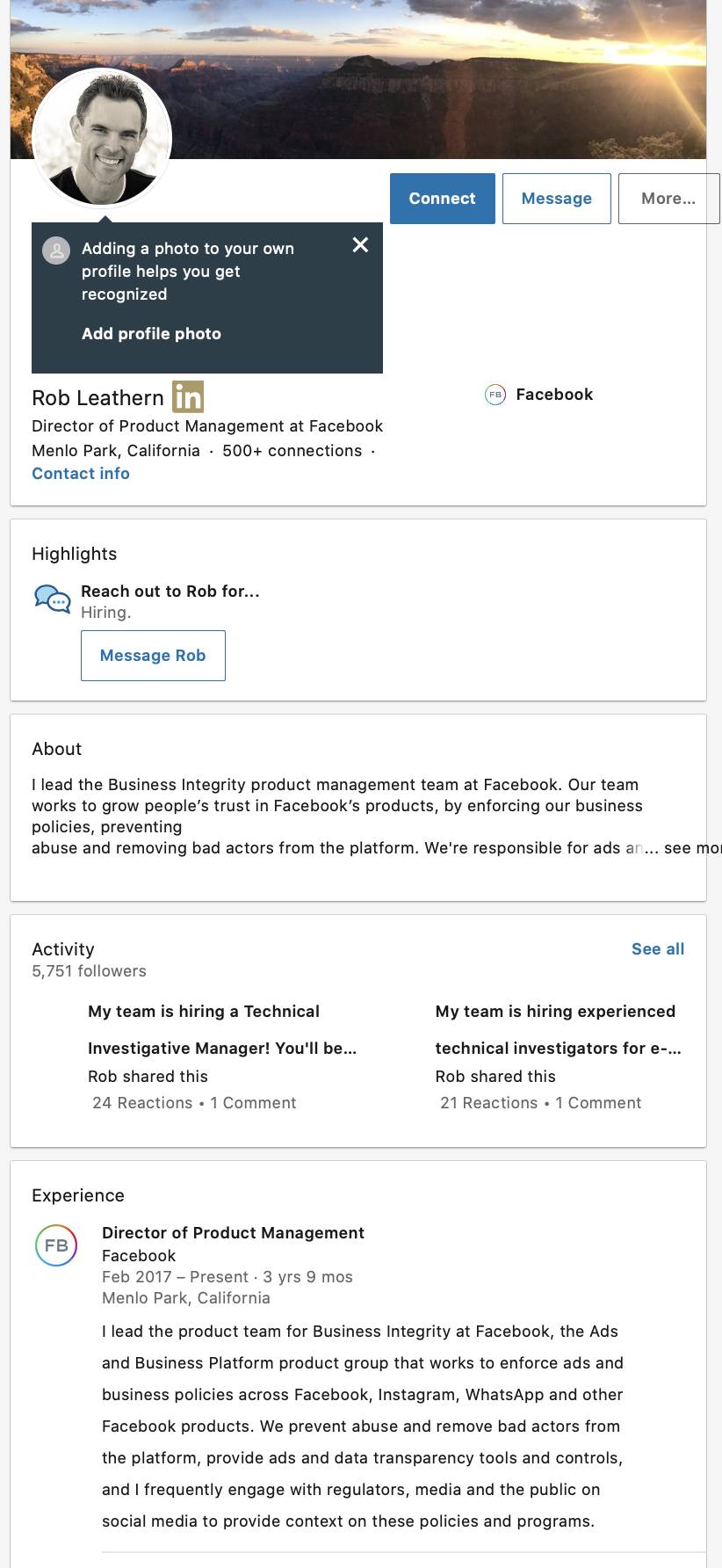Open Director of Product Management experience entry
The width and height of the screenshot is (722, 1568).
point(233,1233)
